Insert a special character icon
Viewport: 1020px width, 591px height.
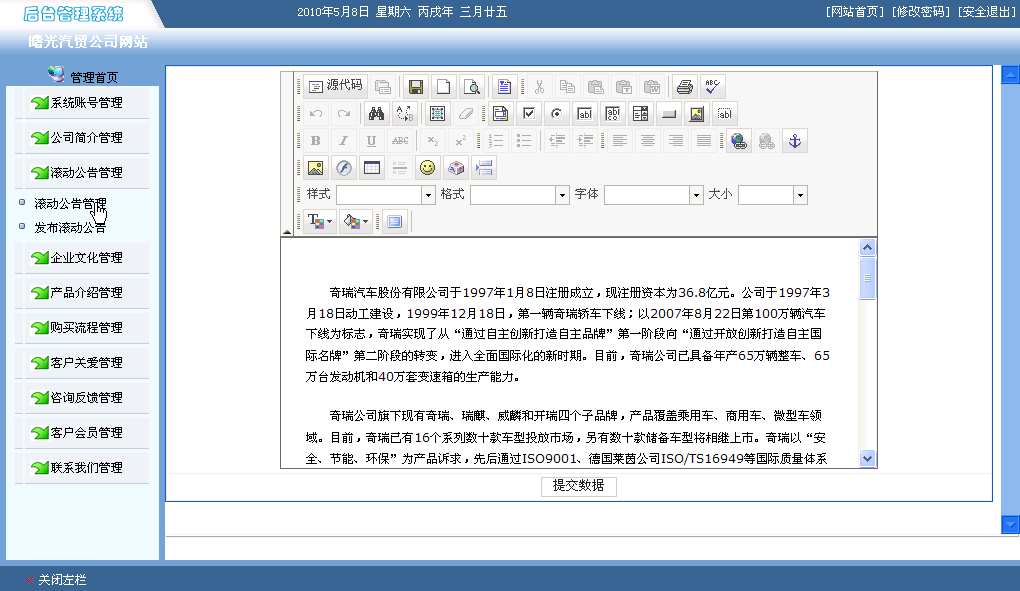455,168
